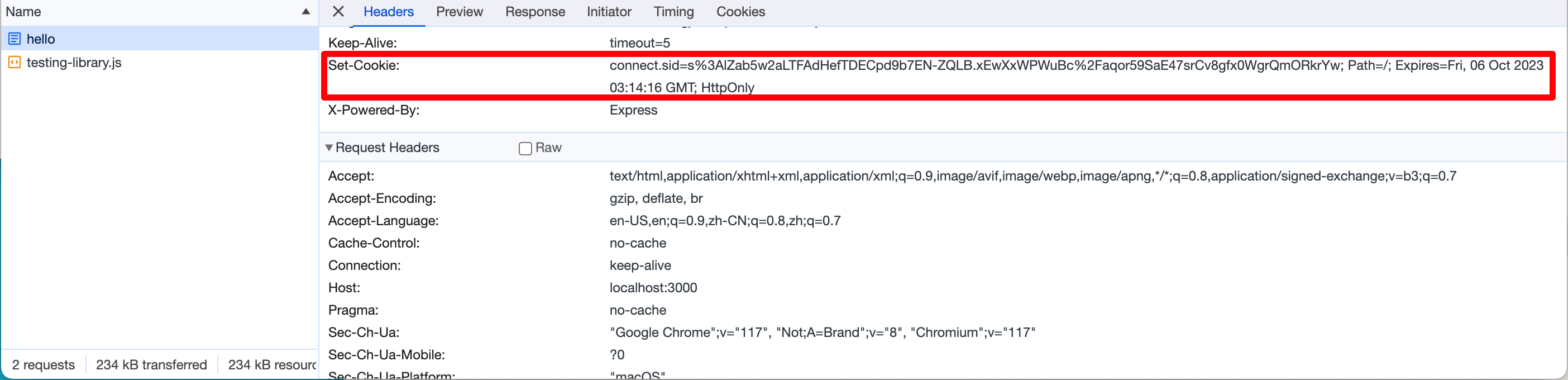Open the Initiator tab
This screenshot has height=380, width=1568.
pos(609,12)
